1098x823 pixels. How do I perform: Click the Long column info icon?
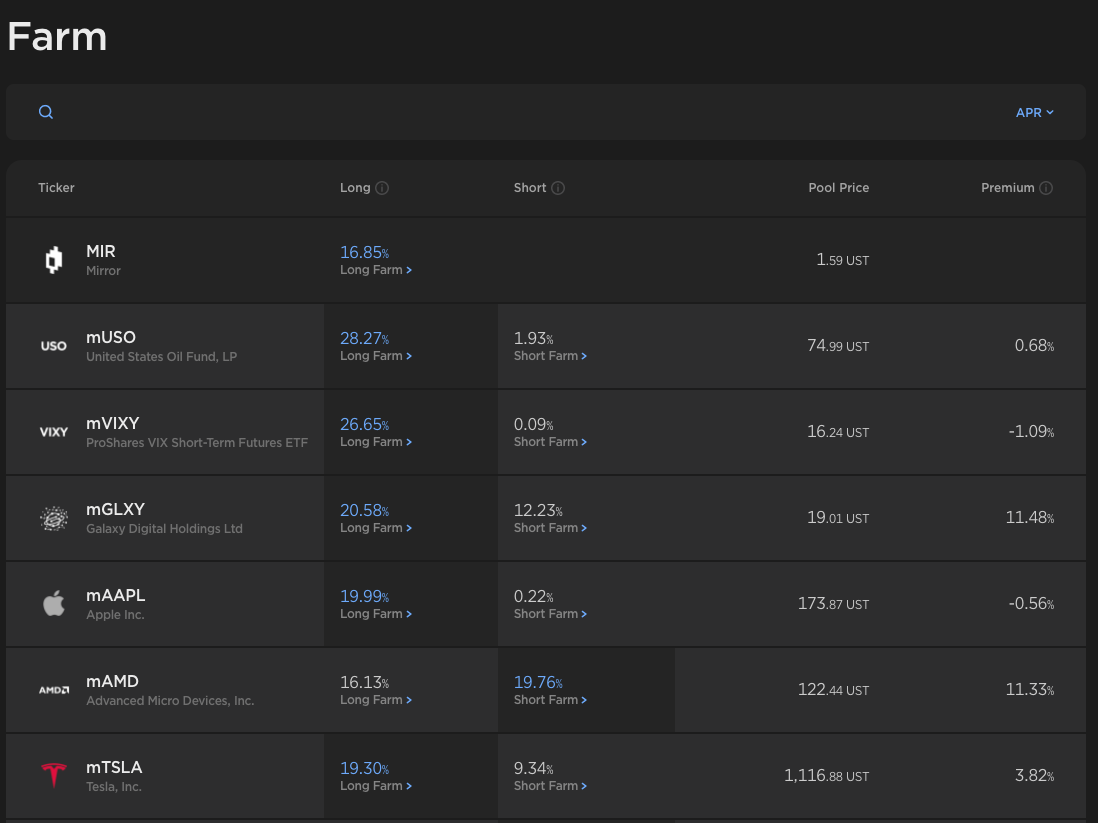click(382, 188)
